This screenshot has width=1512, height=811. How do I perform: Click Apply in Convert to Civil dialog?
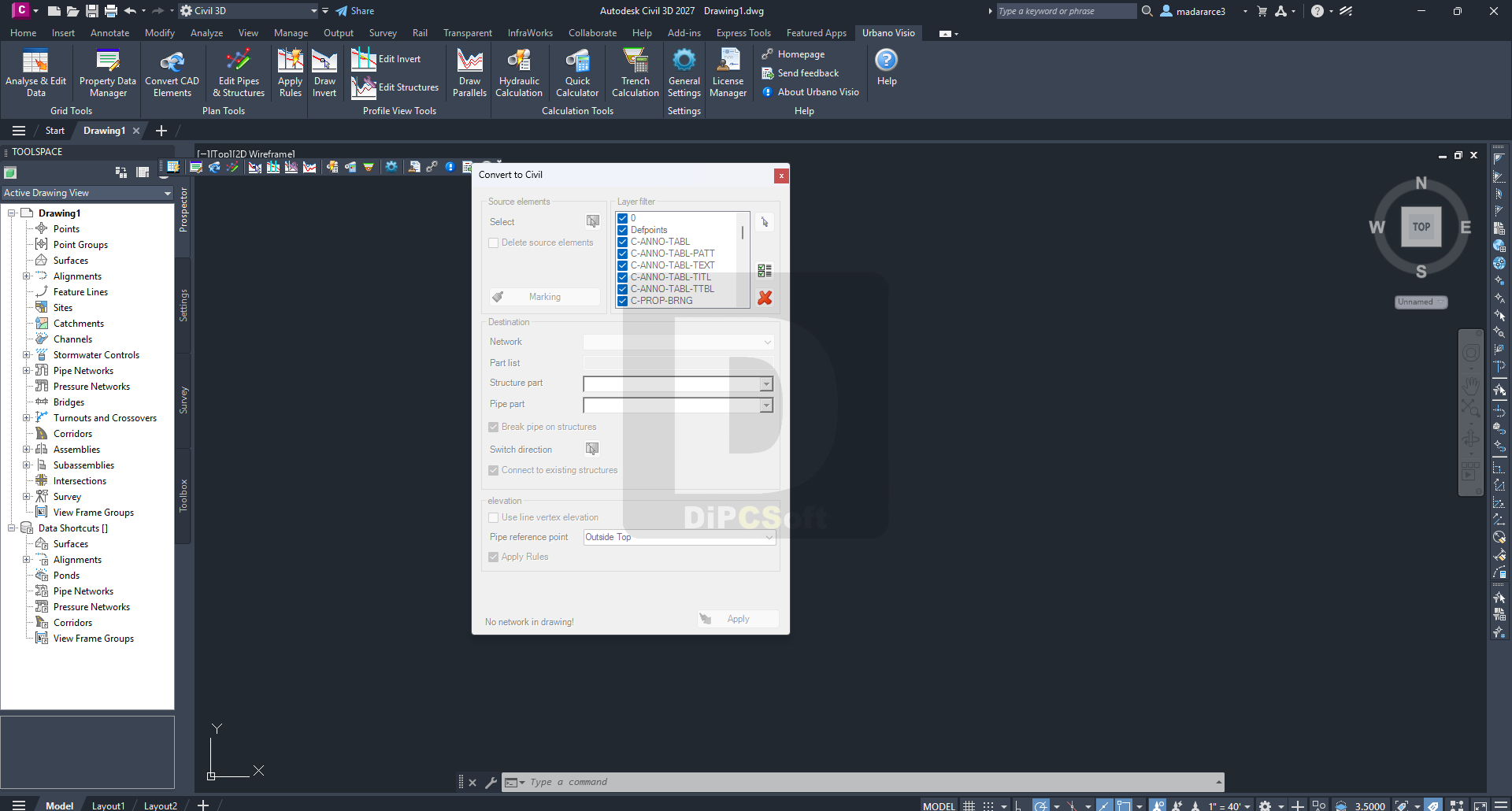click(x=738, y=619)
